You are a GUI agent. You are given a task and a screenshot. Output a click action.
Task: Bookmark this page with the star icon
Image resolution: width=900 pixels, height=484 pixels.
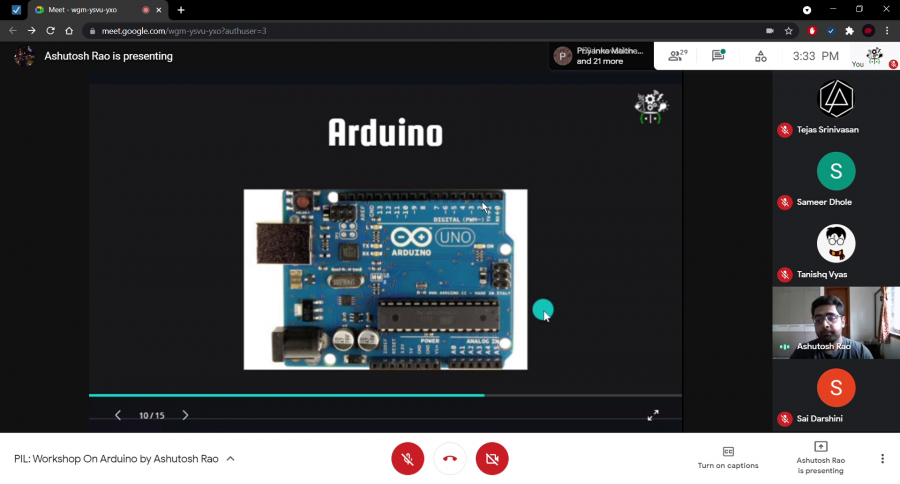[789, 31]
